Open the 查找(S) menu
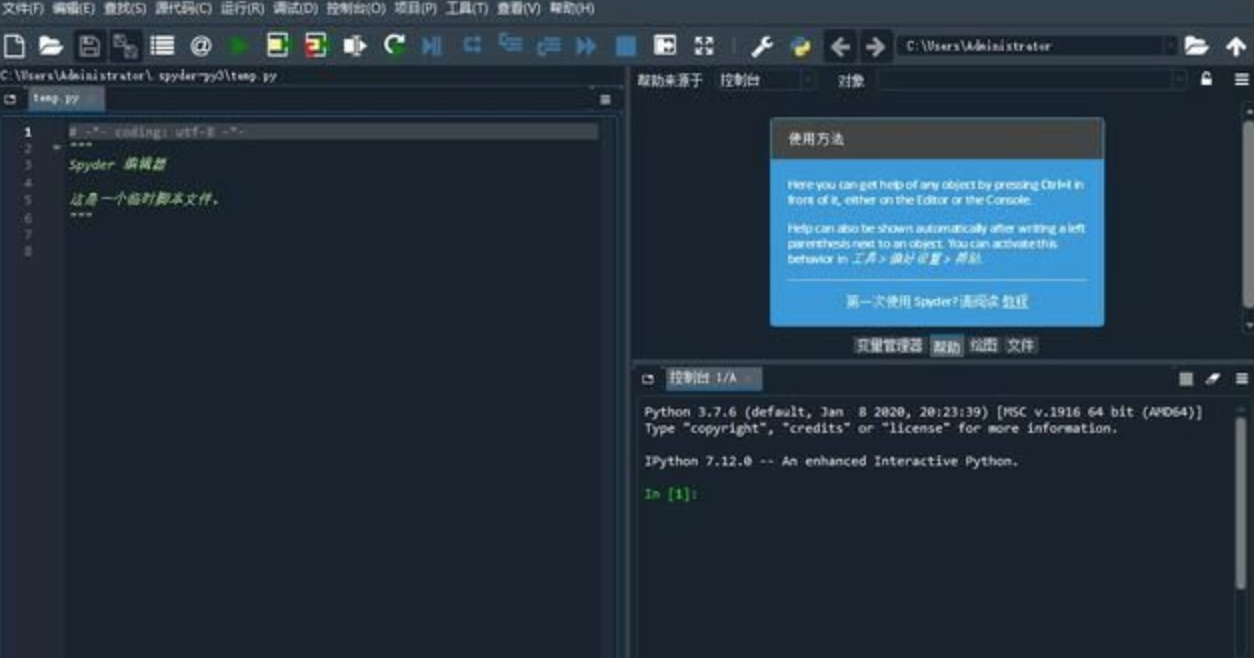The image size is (1254, 658). click(125, 9)
